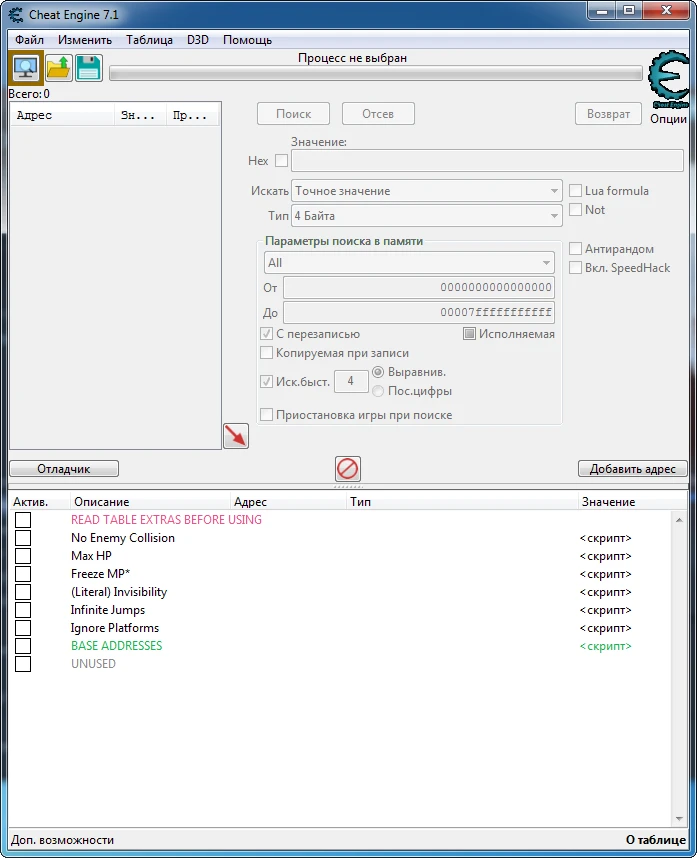Click the address list scroll down arrow
Screen dimensions: 697x858
[679, 819]
